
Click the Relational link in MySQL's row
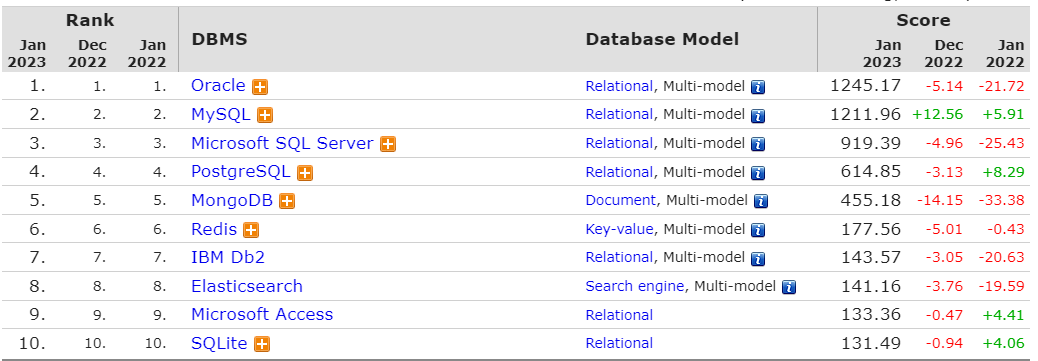(x=619, y=115)
